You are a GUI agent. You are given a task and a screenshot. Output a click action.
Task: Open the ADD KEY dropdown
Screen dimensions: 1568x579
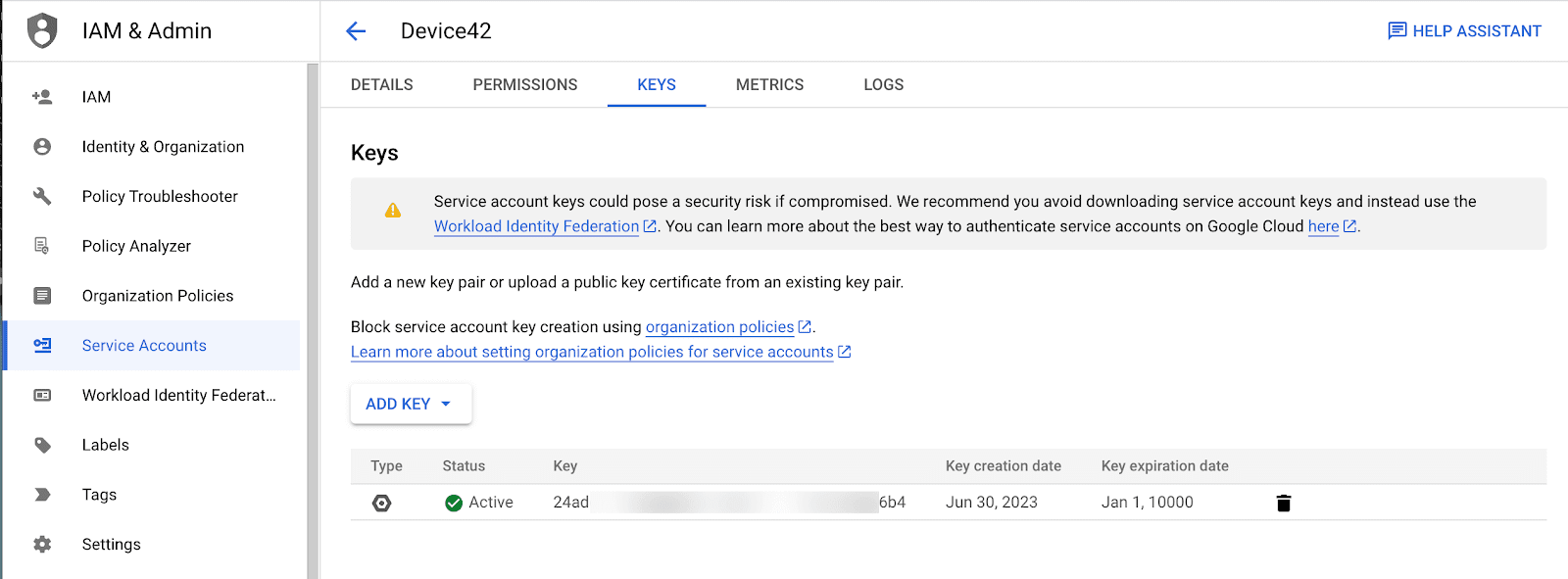point(411,404)
